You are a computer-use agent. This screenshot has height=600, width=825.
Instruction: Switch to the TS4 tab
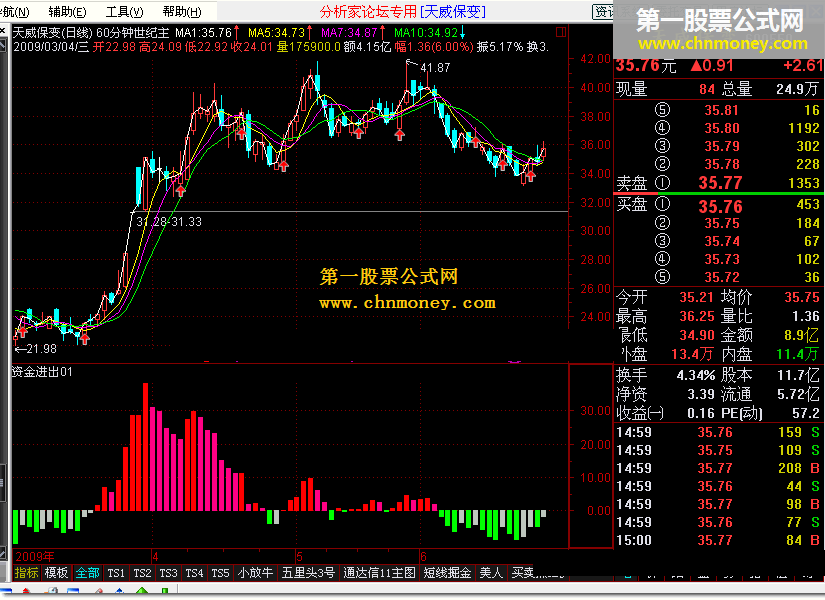click(x=194, y=573)
